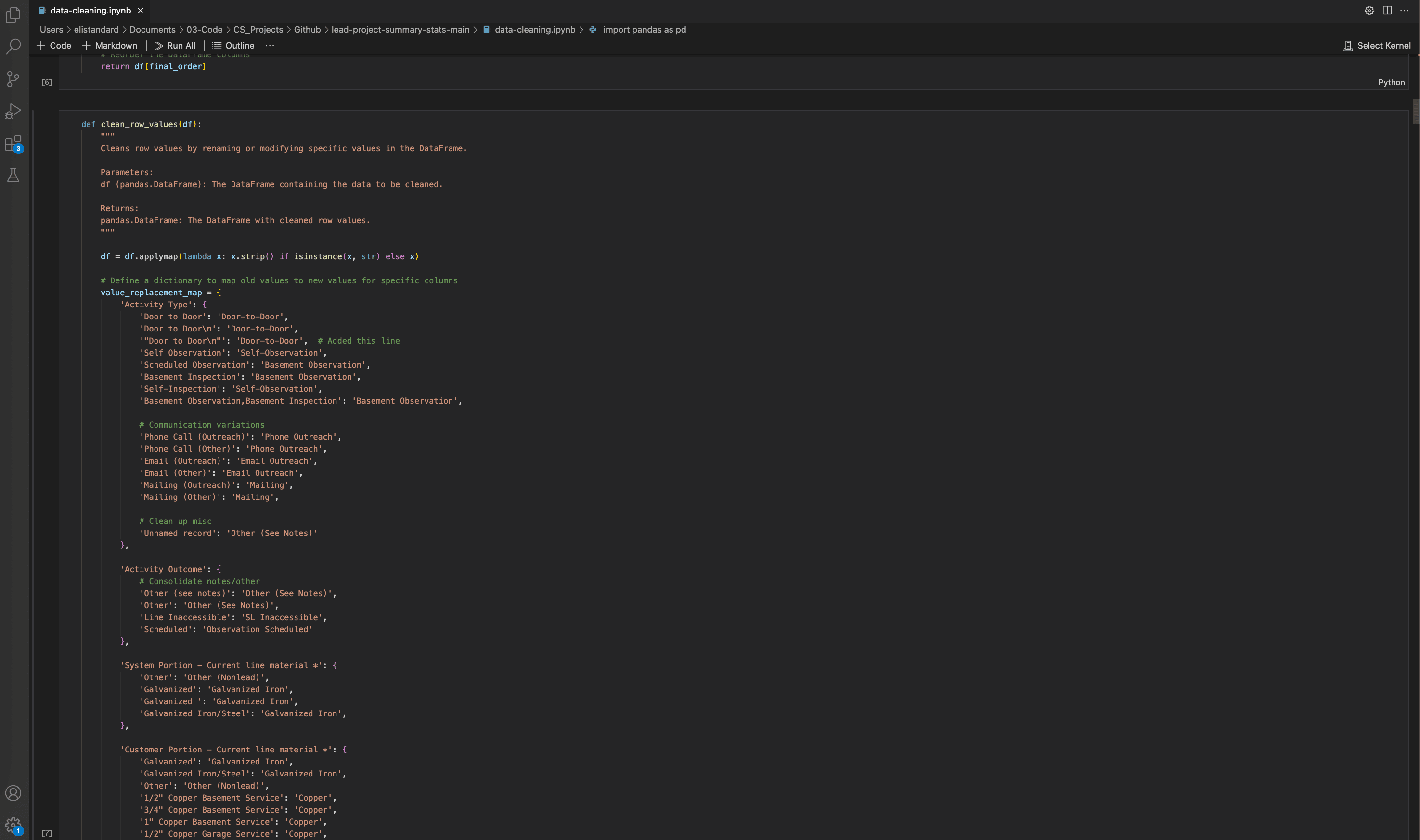Viewport: 1420px width, 840px height.
Task: Click the 'return df[final_order]' line
Action: click(154, 66)
